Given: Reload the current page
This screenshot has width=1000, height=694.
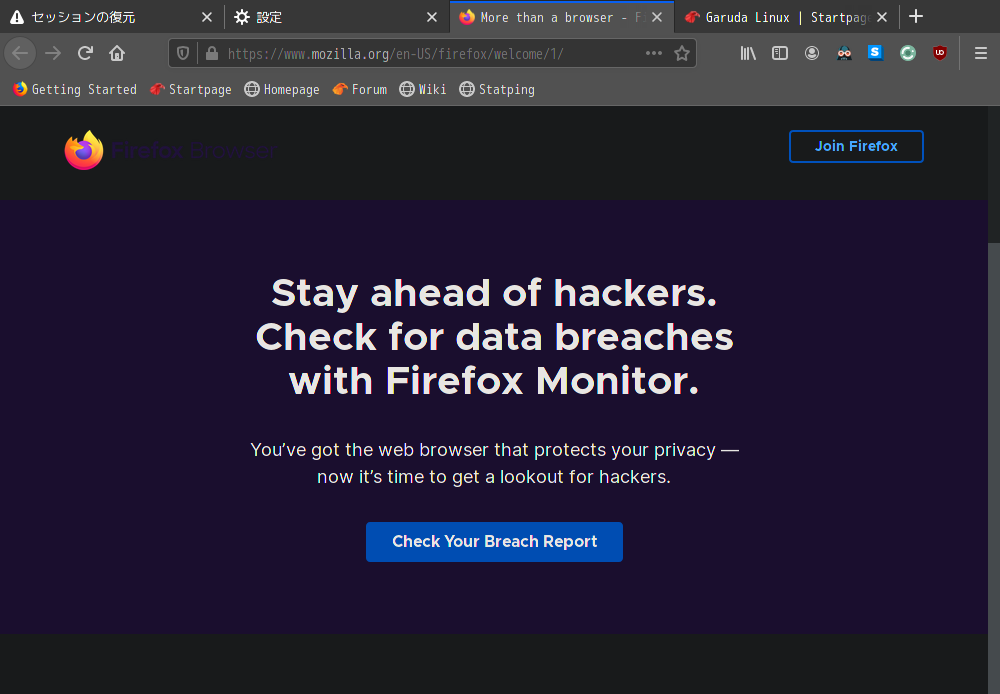Looking at the screenshot, I should click(x=85, y=53).
